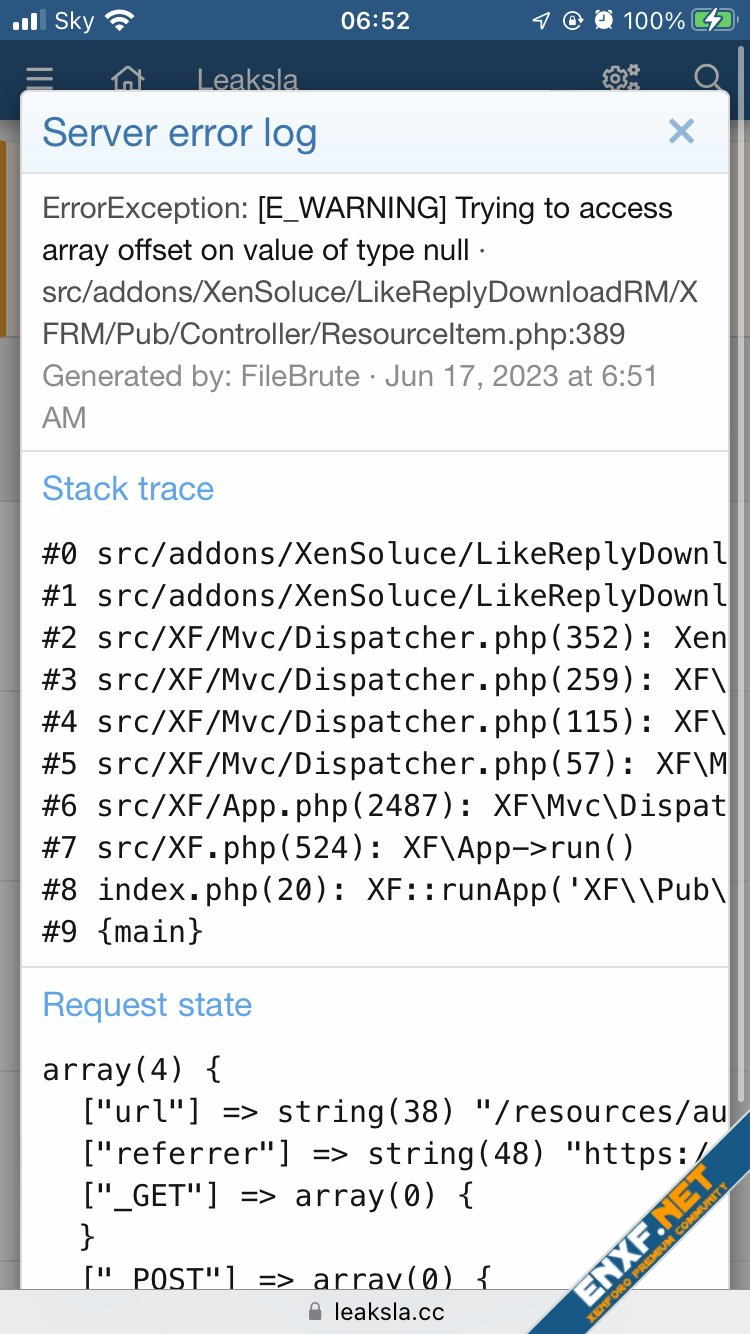Tap the home icon in header
750x1334 pixels.
pyautogui.click(x=127, y=77)
